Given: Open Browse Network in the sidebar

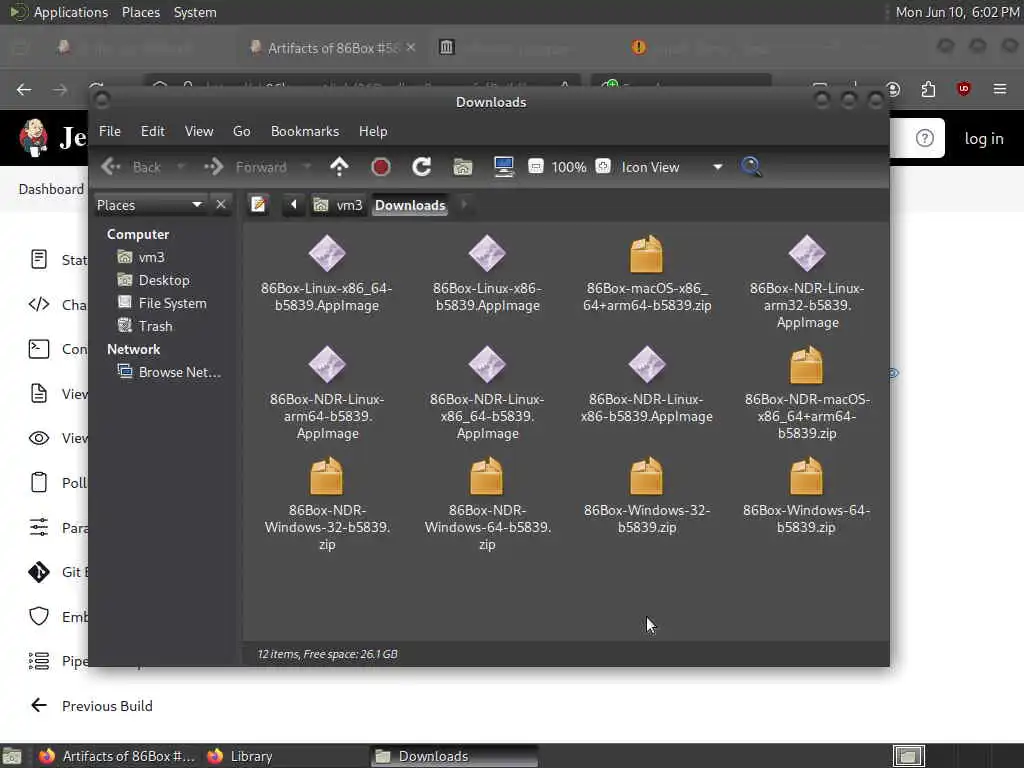Looking at the screenshot, I should [x=169, y=372].
